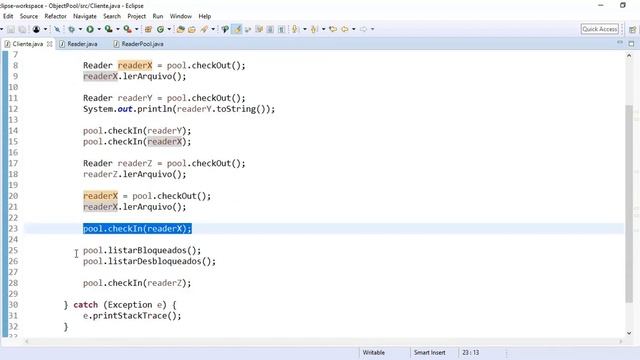This screenshot has width=640, height=360.
Task: Click Writable status bar entry
Action: (373, 352)
